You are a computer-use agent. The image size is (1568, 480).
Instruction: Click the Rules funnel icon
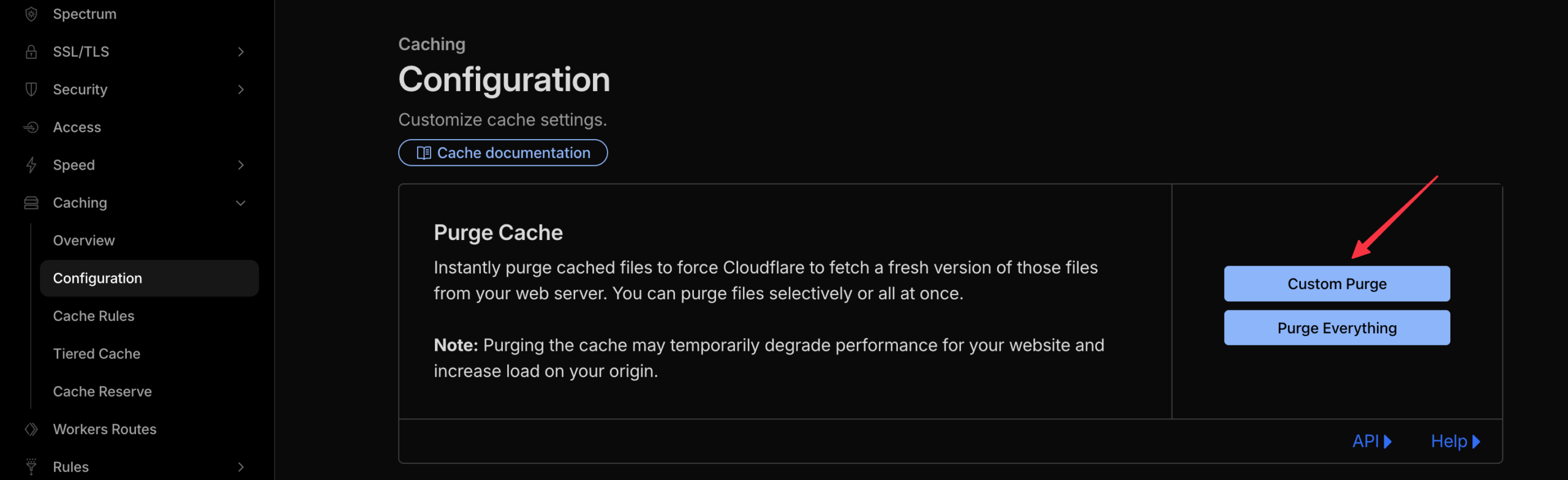point(31,467)
